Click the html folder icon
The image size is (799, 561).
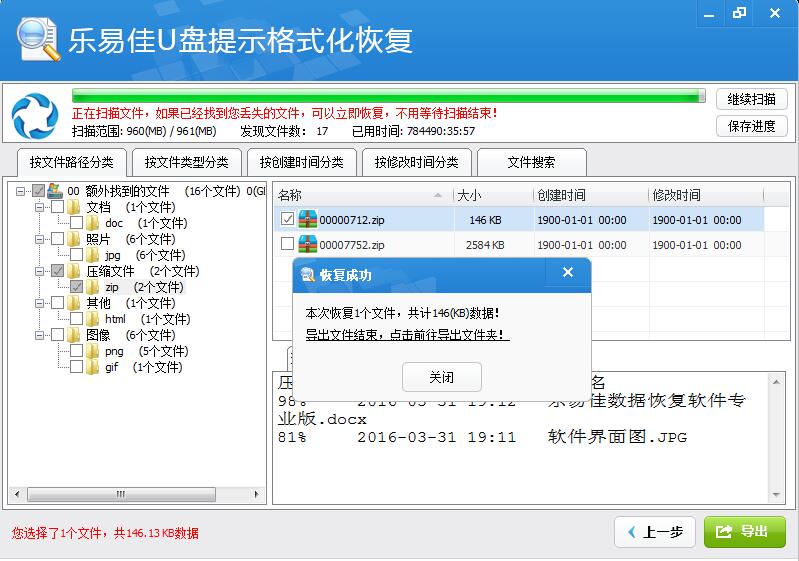pyautogui.click(x=93, y=319)
